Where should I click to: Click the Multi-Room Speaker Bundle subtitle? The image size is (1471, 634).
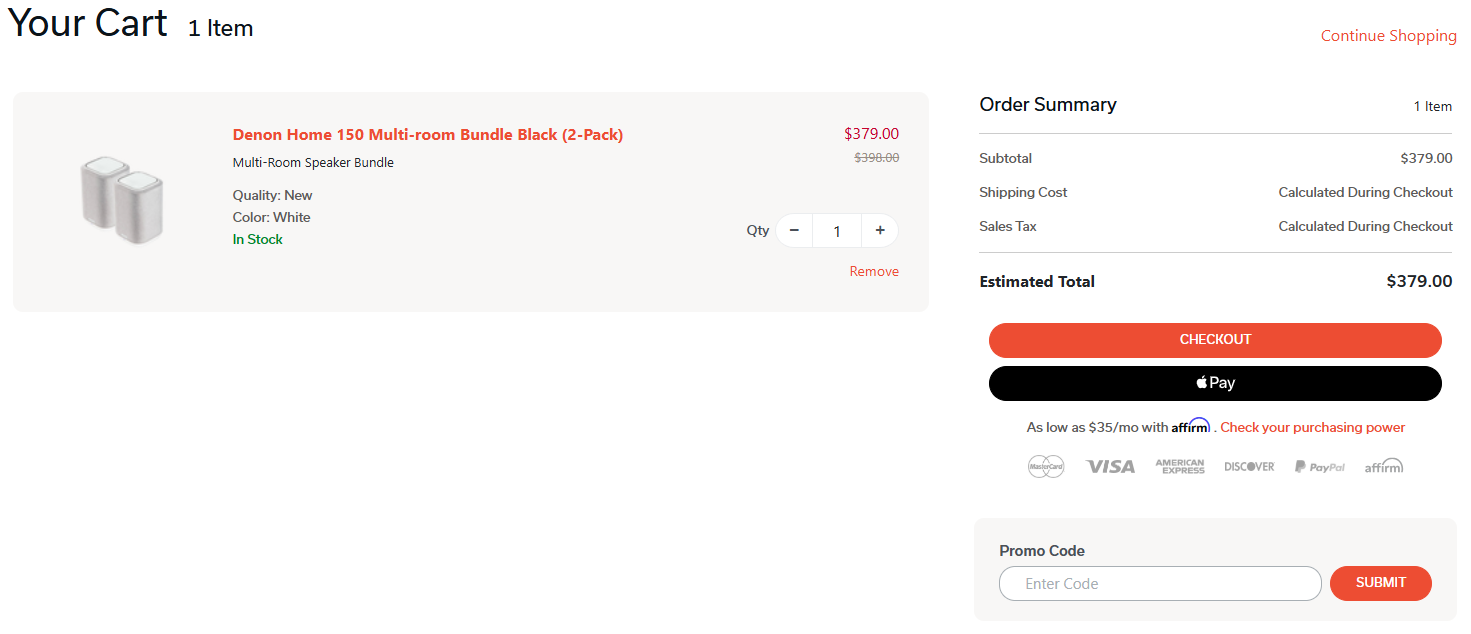click(x=312, y=162)
